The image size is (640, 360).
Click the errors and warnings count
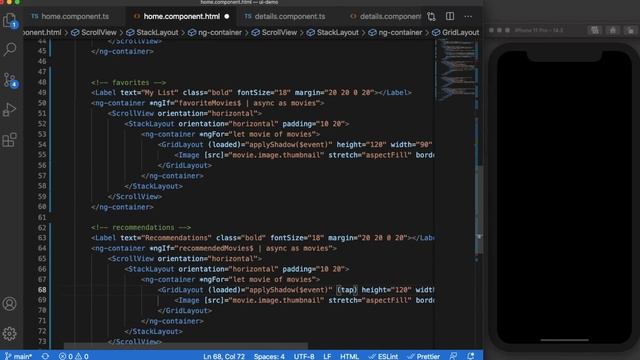(x=73, y=356)
